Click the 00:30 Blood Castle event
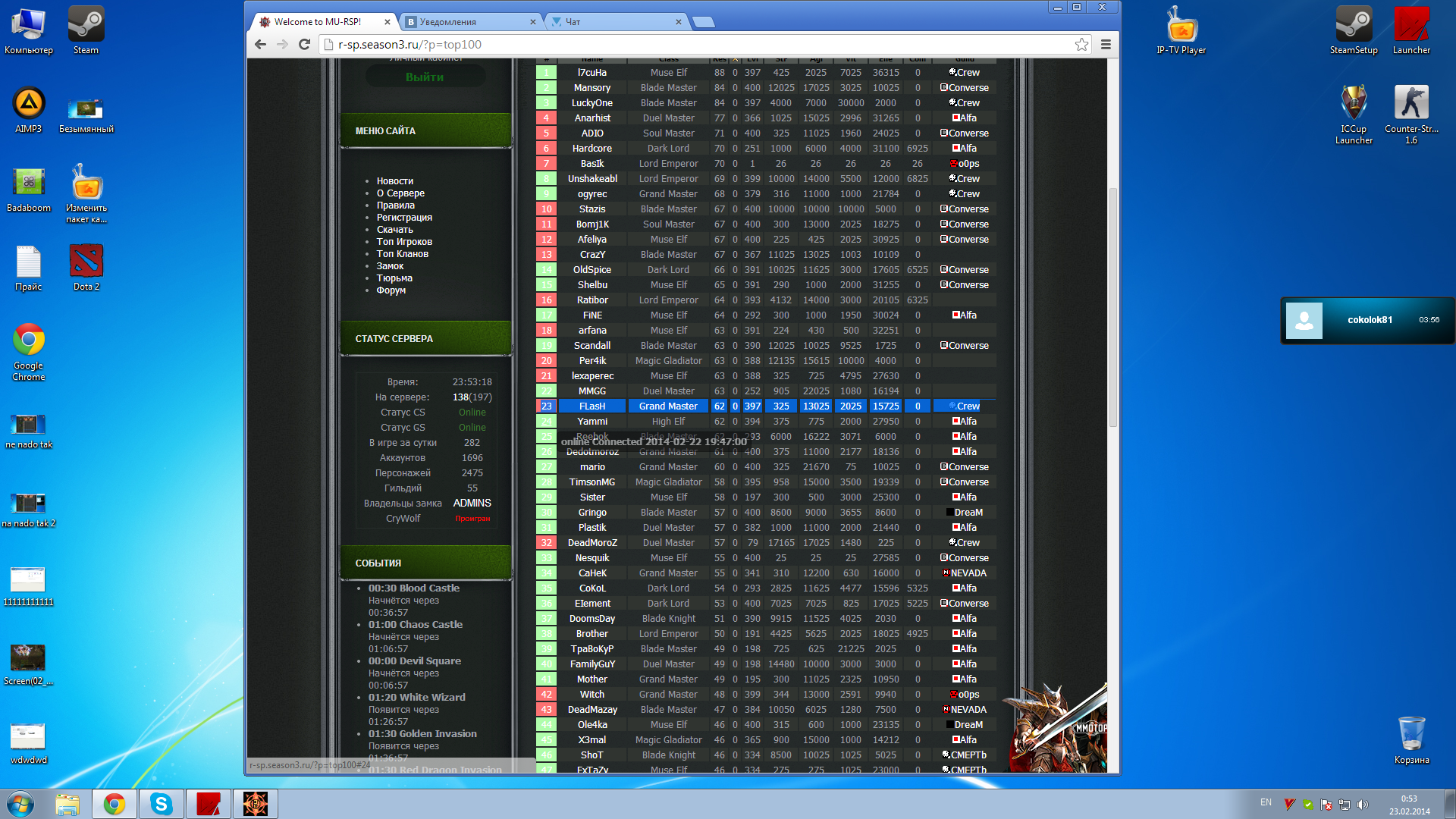This screenshot has height=819, width=1456. [x=414, y=588]
